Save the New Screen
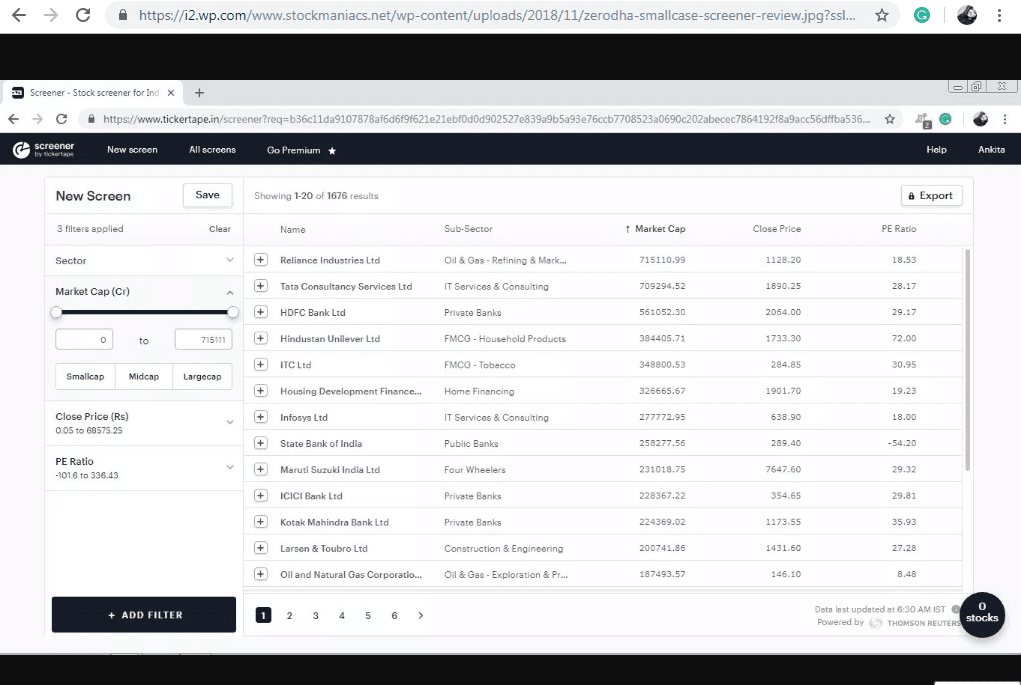The height and width of the screenshot is (685, 1021). [x=207, y=195]
